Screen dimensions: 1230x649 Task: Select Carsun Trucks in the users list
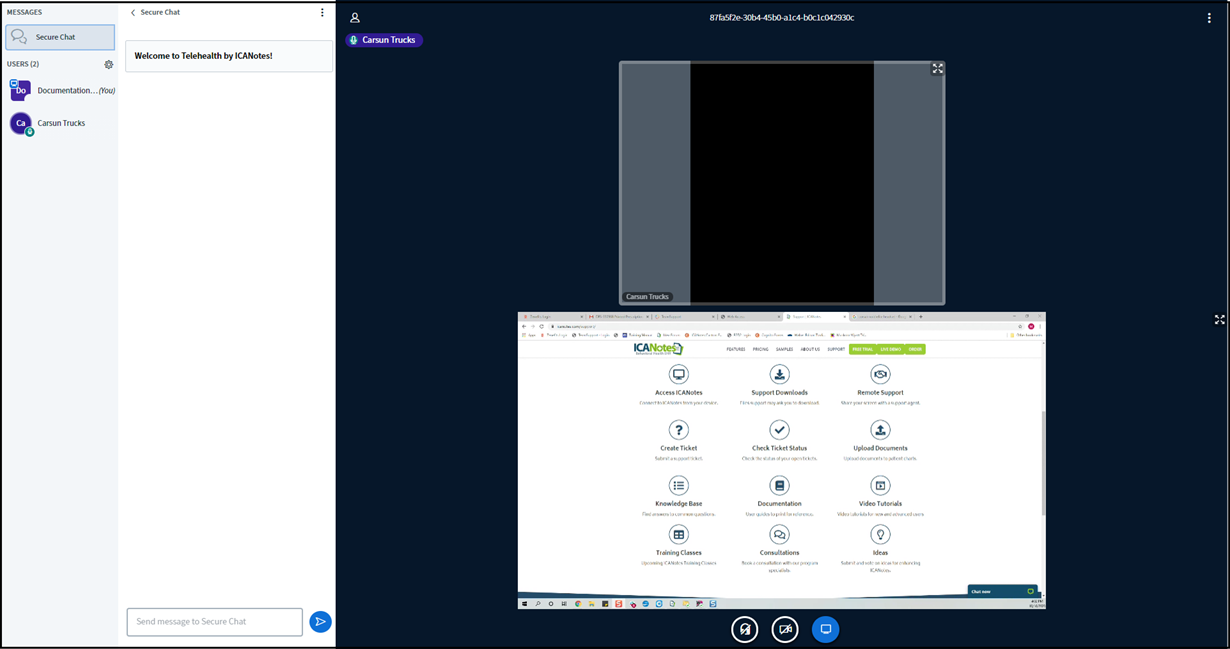coord(60,123)
